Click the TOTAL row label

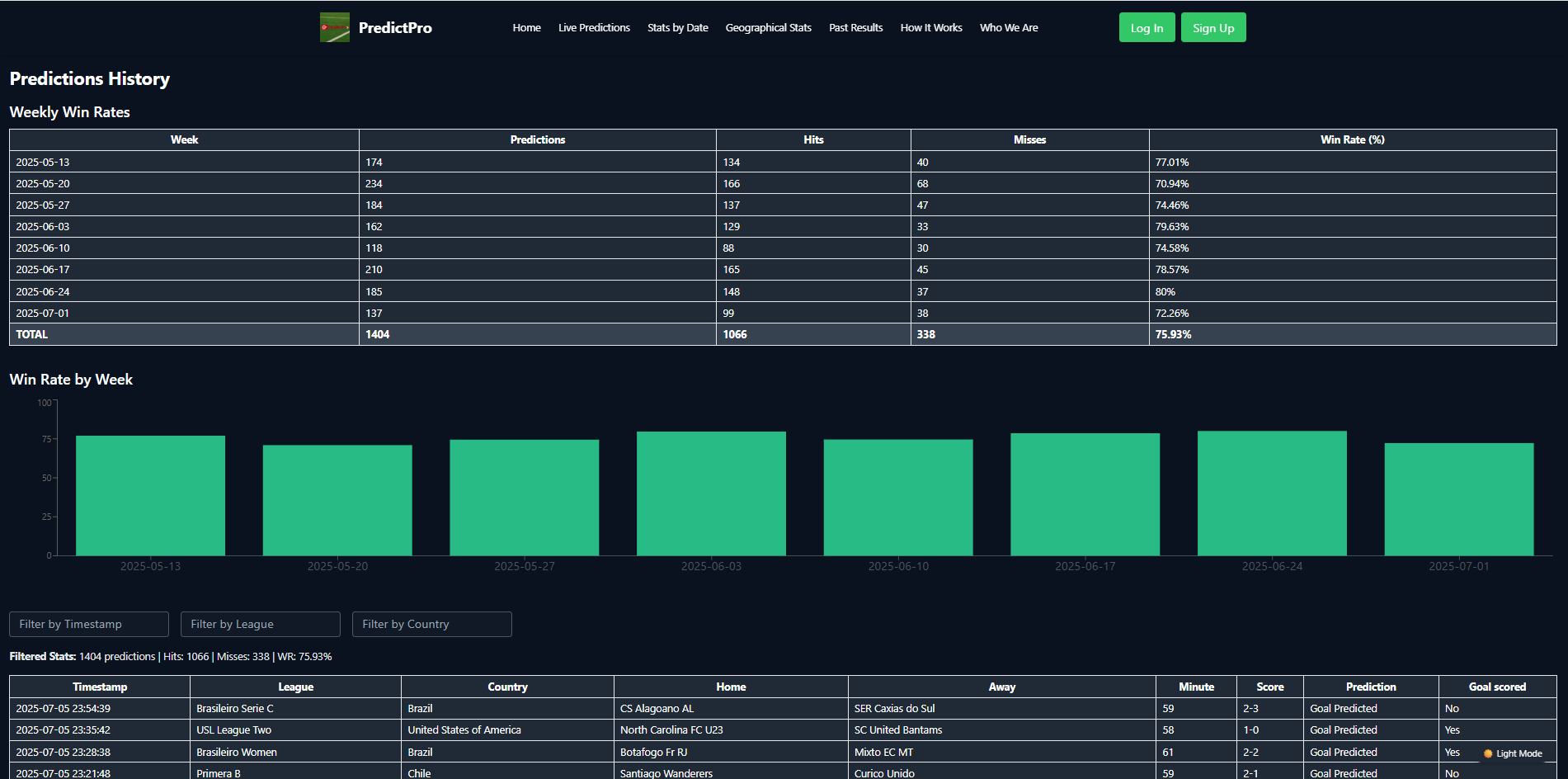pos(184,334)
